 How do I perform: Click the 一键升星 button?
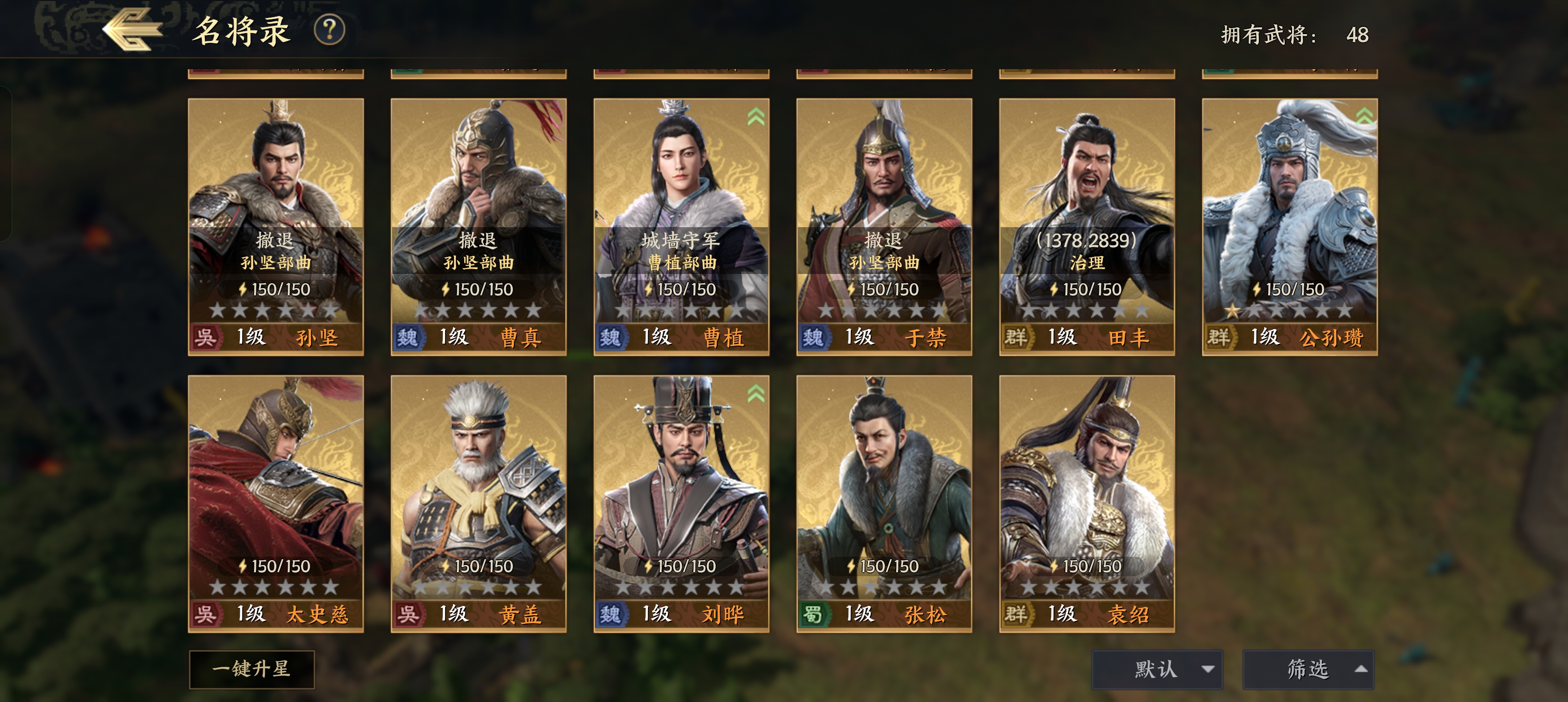252,669
